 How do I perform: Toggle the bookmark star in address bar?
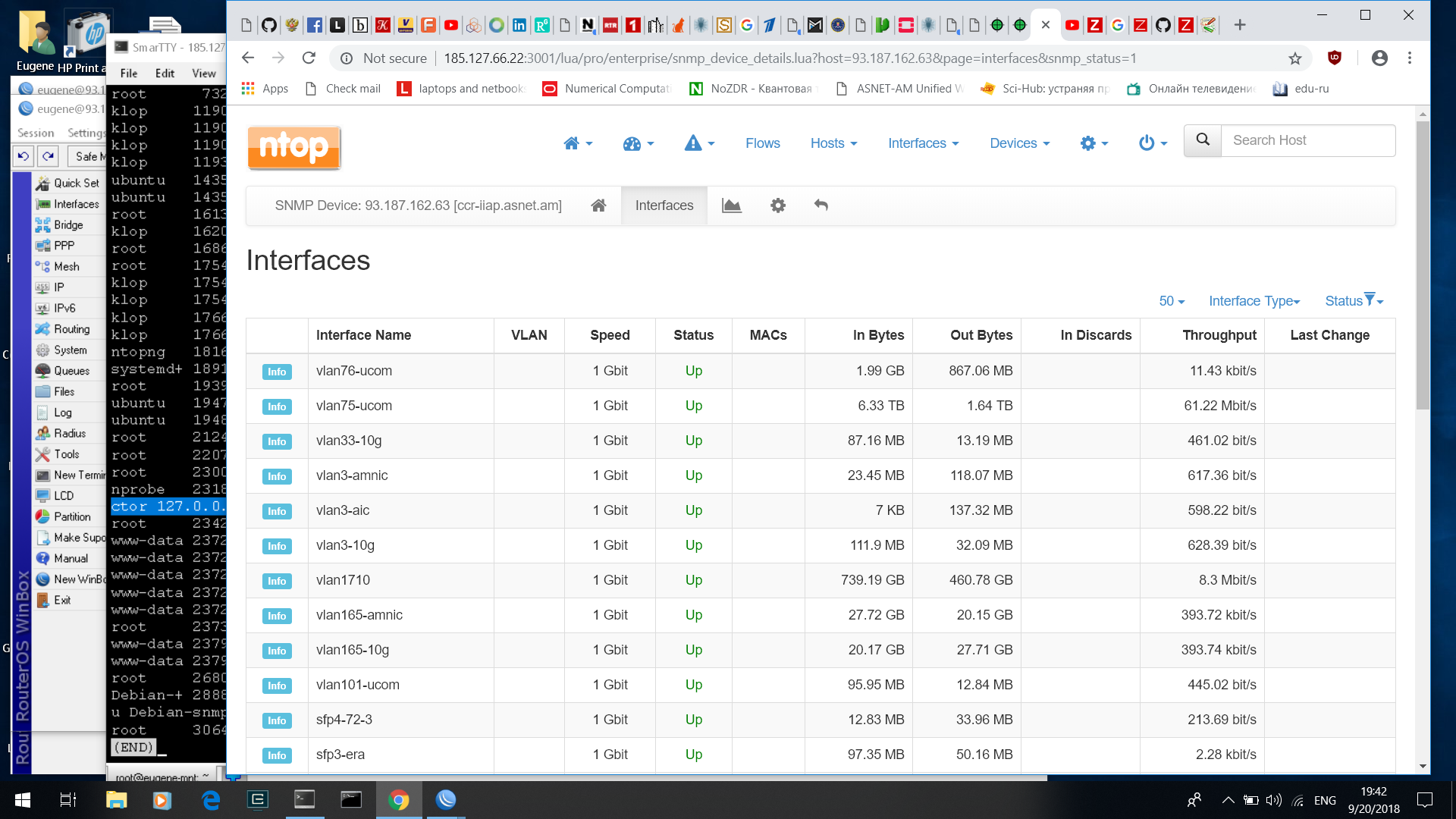click(1294, 58)
